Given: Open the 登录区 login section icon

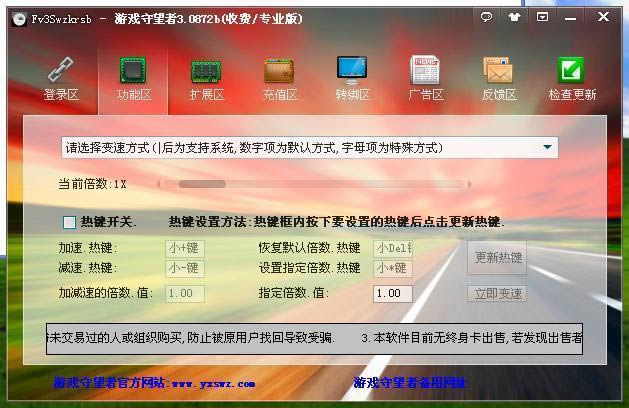Looking at the screenshot, I should coord(60,71).
